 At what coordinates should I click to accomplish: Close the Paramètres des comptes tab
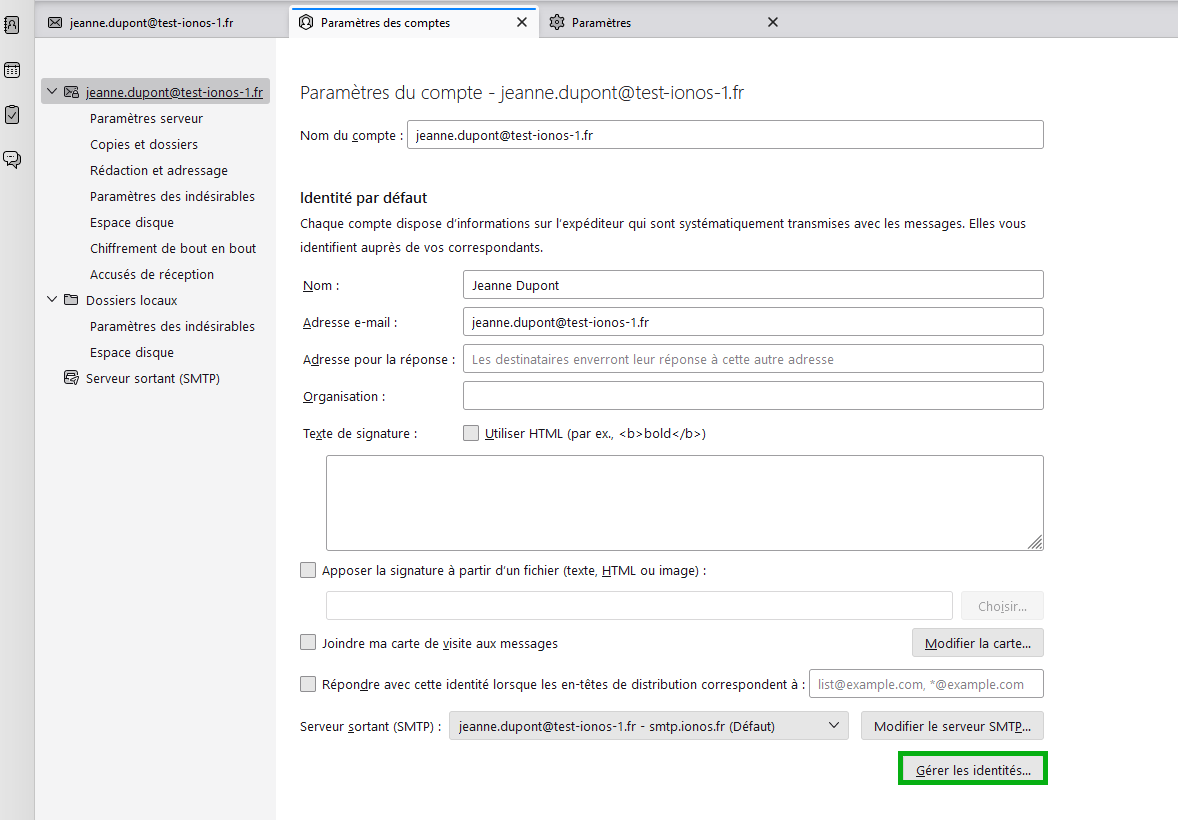[522, 23]
